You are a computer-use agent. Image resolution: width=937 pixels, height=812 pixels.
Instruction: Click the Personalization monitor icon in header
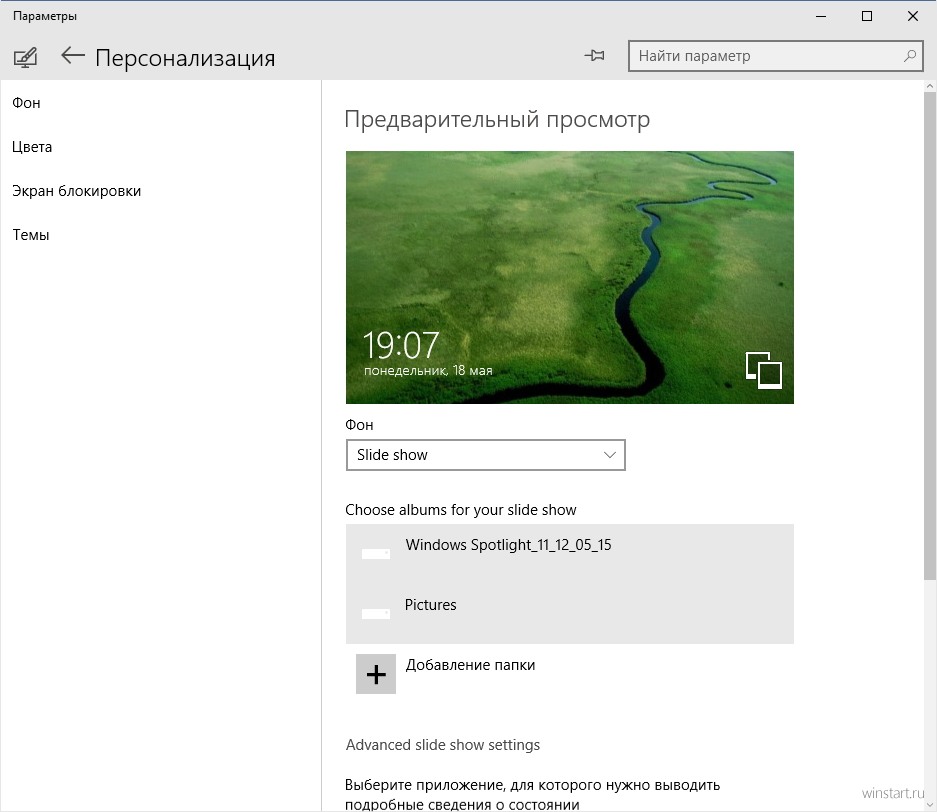pyautogui.click(x=25, y=57)
